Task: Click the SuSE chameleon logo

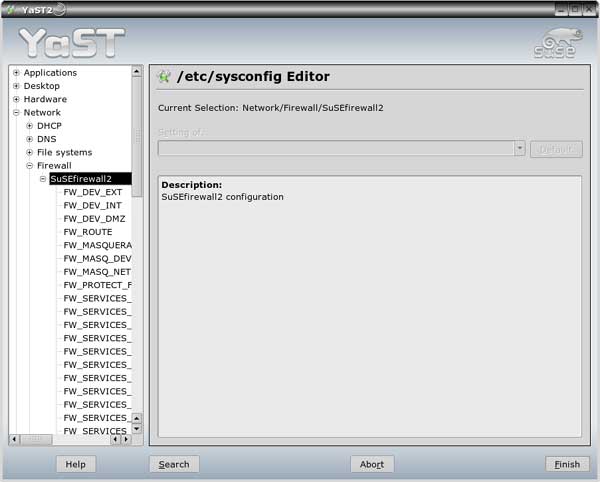Action: 558,43
